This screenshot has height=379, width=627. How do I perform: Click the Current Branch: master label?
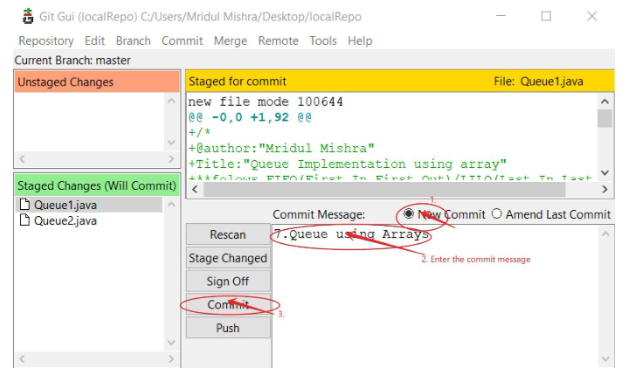click(x=72, y=60)
